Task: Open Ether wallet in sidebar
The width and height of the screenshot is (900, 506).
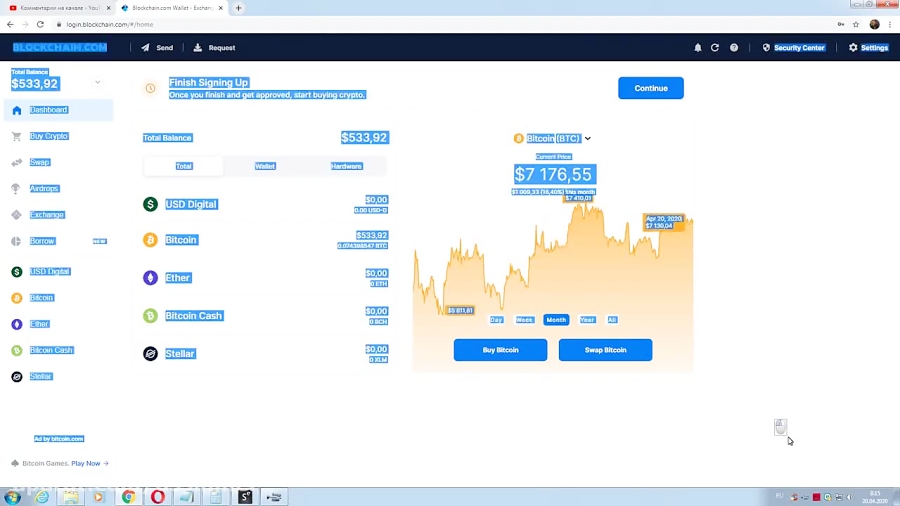Action: coord(39,324)
